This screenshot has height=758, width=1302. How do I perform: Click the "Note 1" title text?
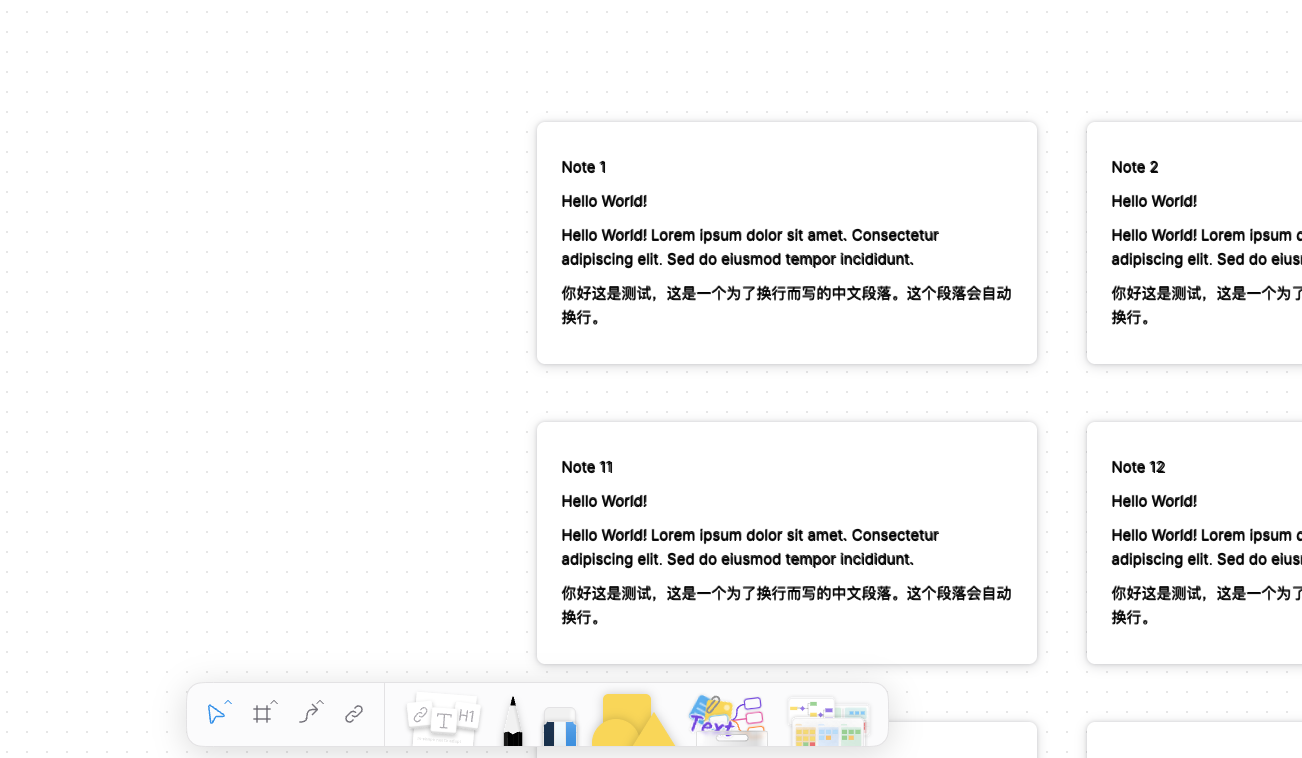[x=583, y=167]
